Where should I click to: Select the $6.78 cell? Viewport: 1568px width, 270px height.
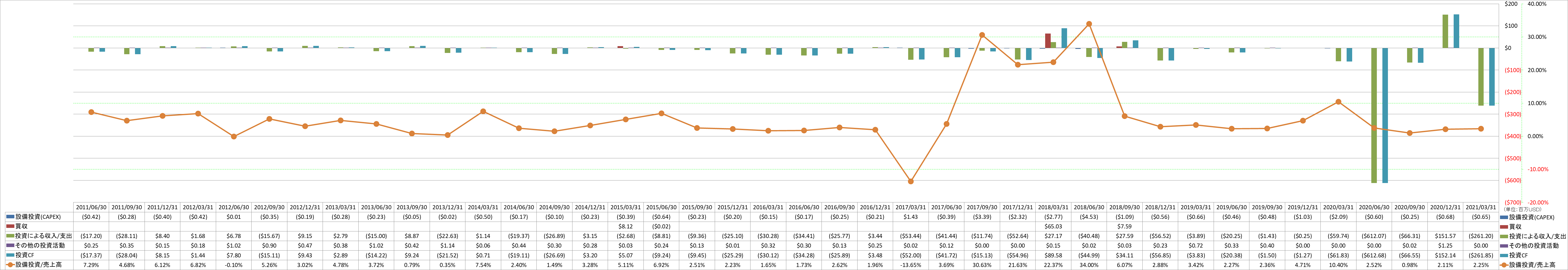tap(234, 236)
